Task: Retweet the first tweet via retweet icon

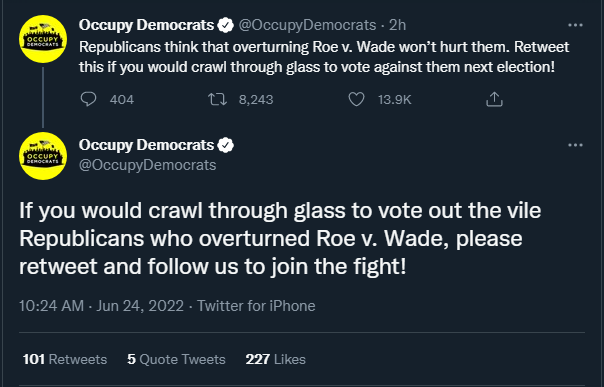Action: pyautogui.click(x=217, y=99)
